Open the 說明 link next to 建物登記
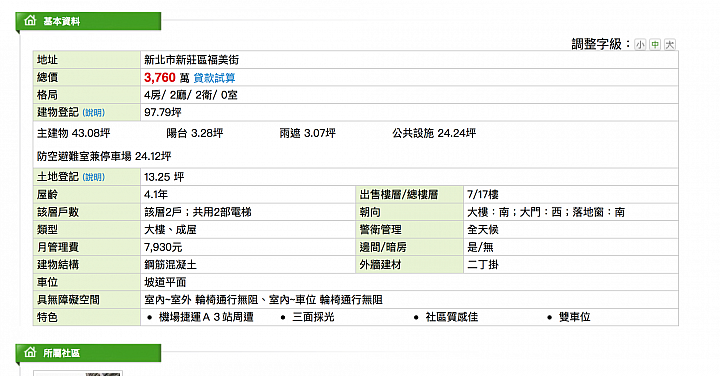 coord(94,112)
